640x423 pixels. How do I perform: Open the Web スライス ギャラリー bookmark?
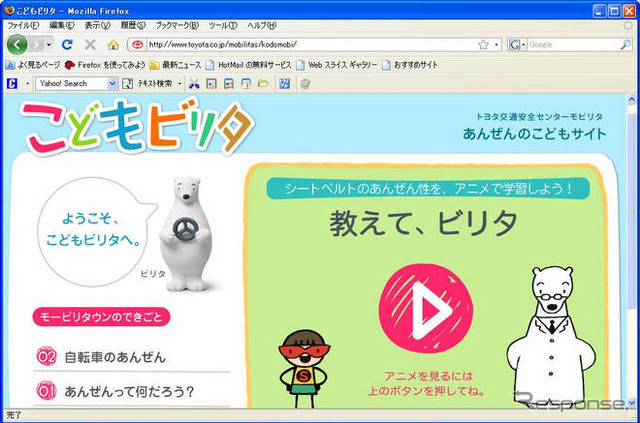pos(337,65)
